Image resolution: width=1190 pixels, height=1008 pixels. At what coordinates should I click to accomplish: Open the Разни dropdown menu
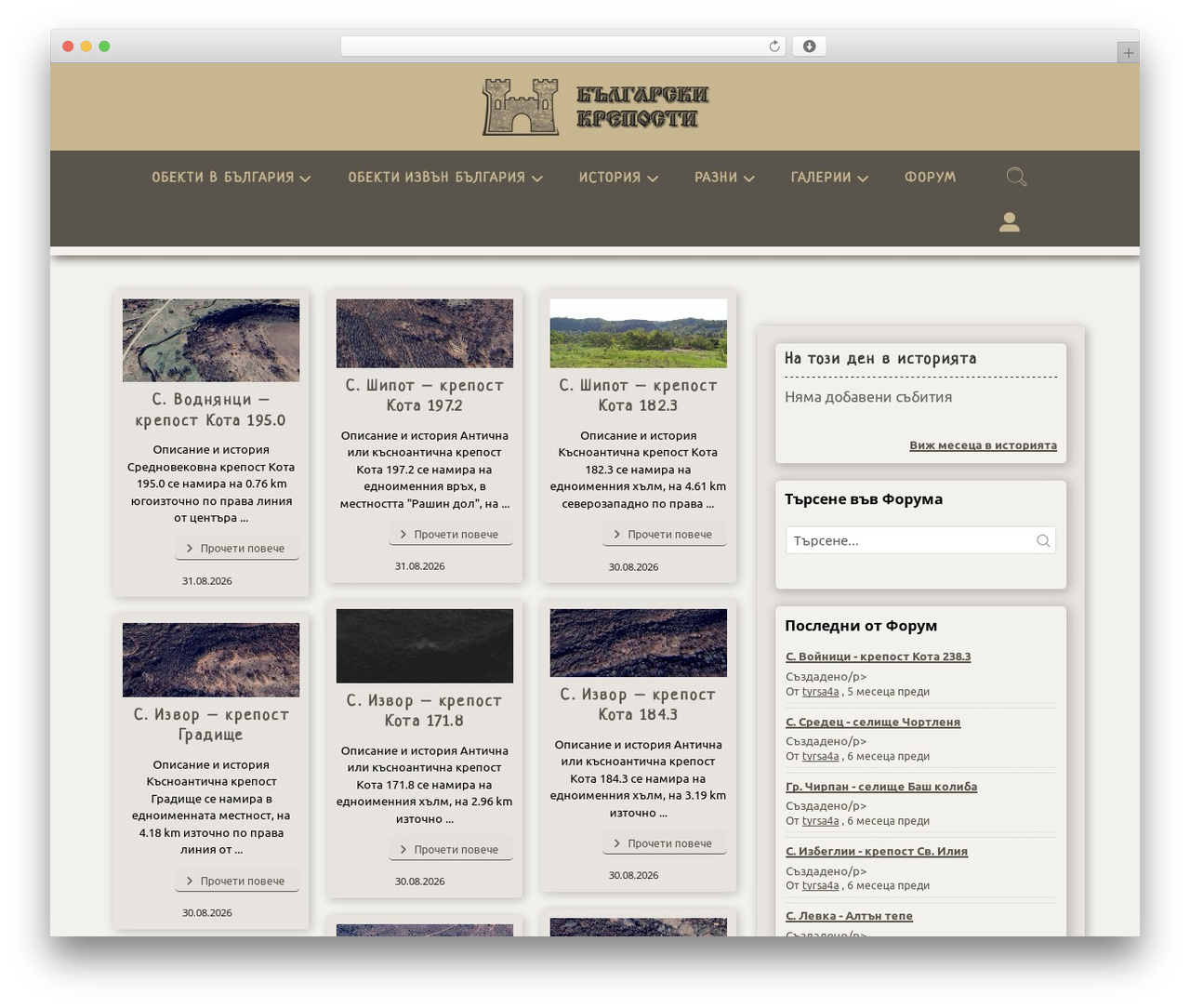click(x=724, y=177)
